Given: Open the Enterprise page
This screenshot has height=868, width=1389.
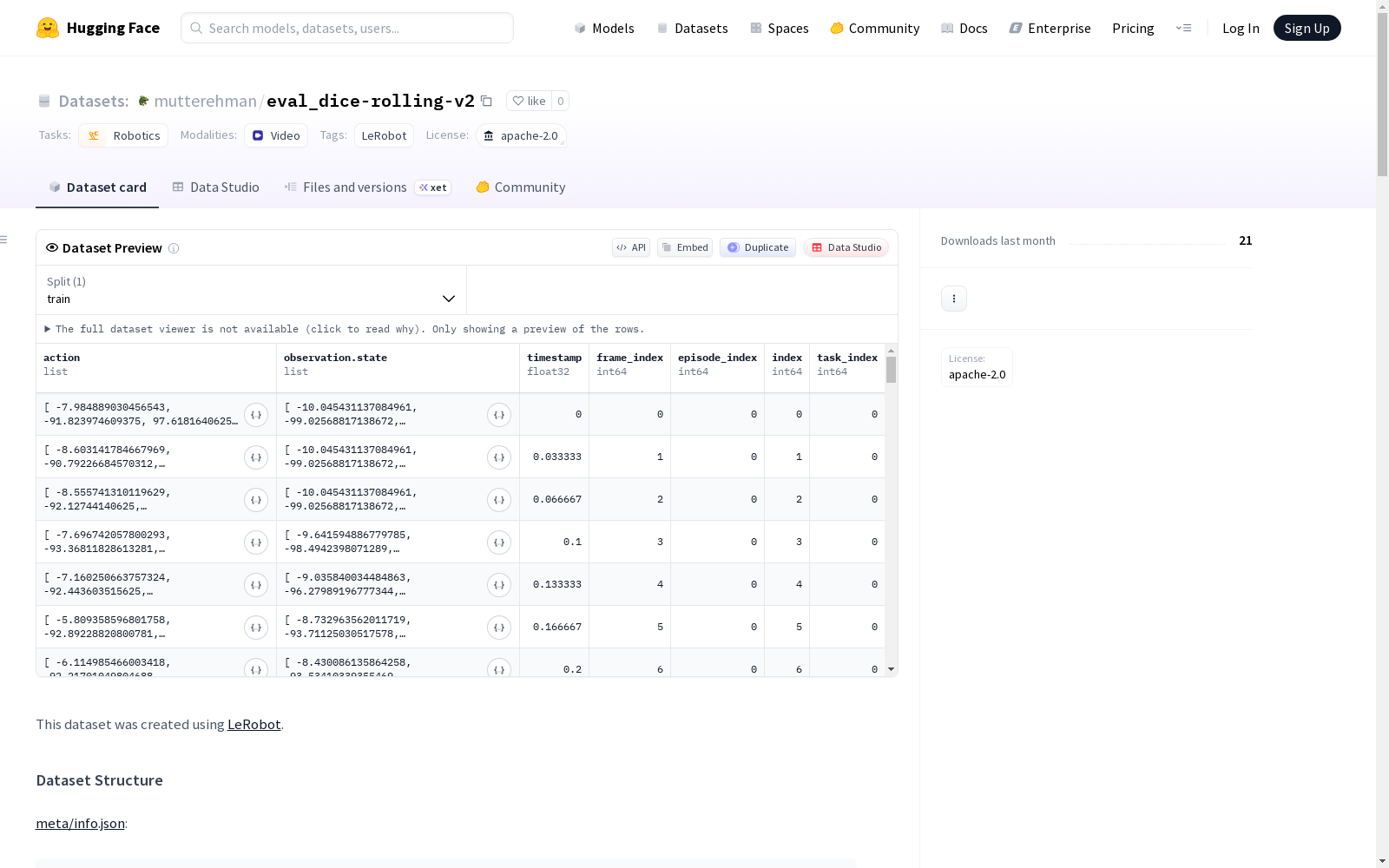Looking at the screenshot, I should 1050,28.
